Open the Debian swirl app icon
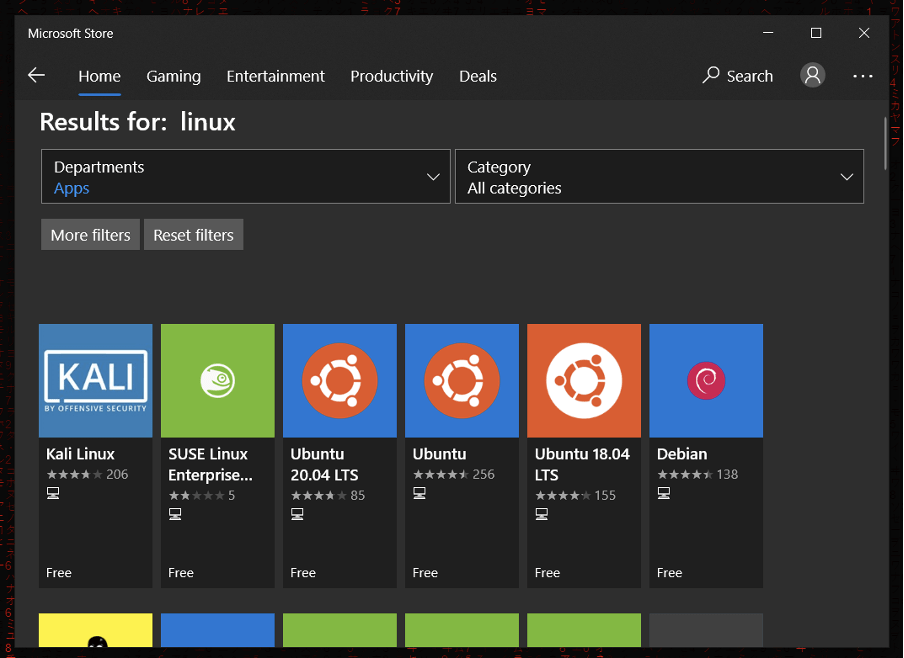The width and height of the screenshot is (904, 658). point(706,380)
